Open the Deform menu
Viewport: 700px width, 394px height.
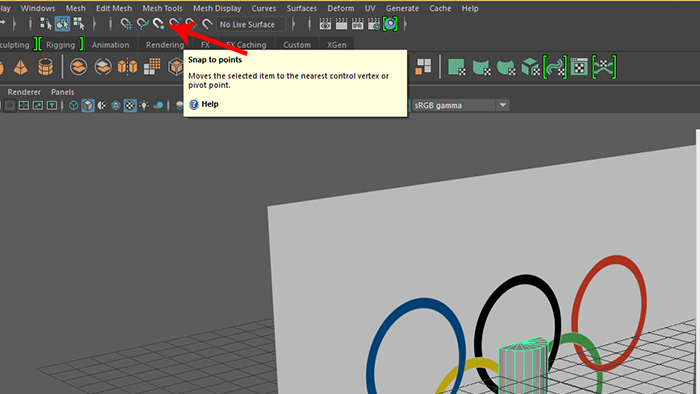coord(341,8)
